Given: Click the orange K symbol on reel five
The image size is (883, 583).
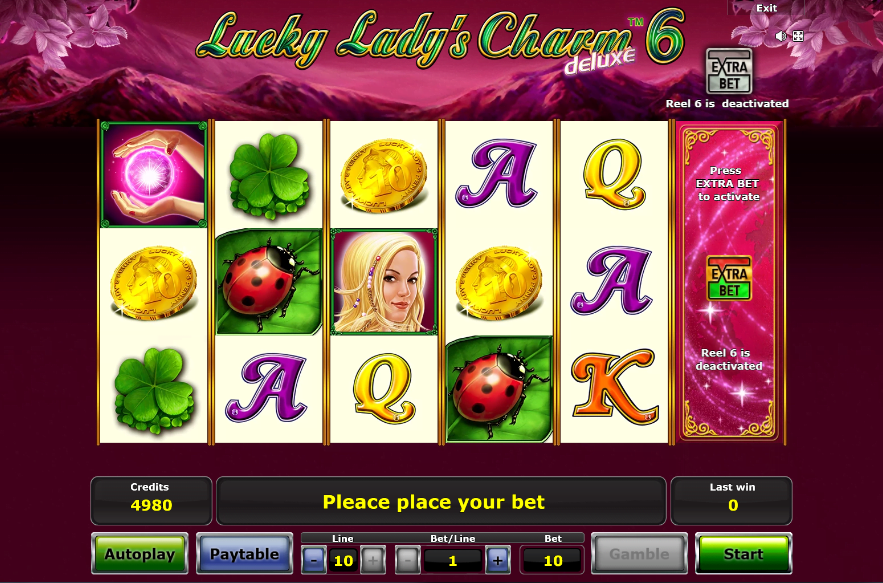Looking at the screenshot, I should coord(614,387).
